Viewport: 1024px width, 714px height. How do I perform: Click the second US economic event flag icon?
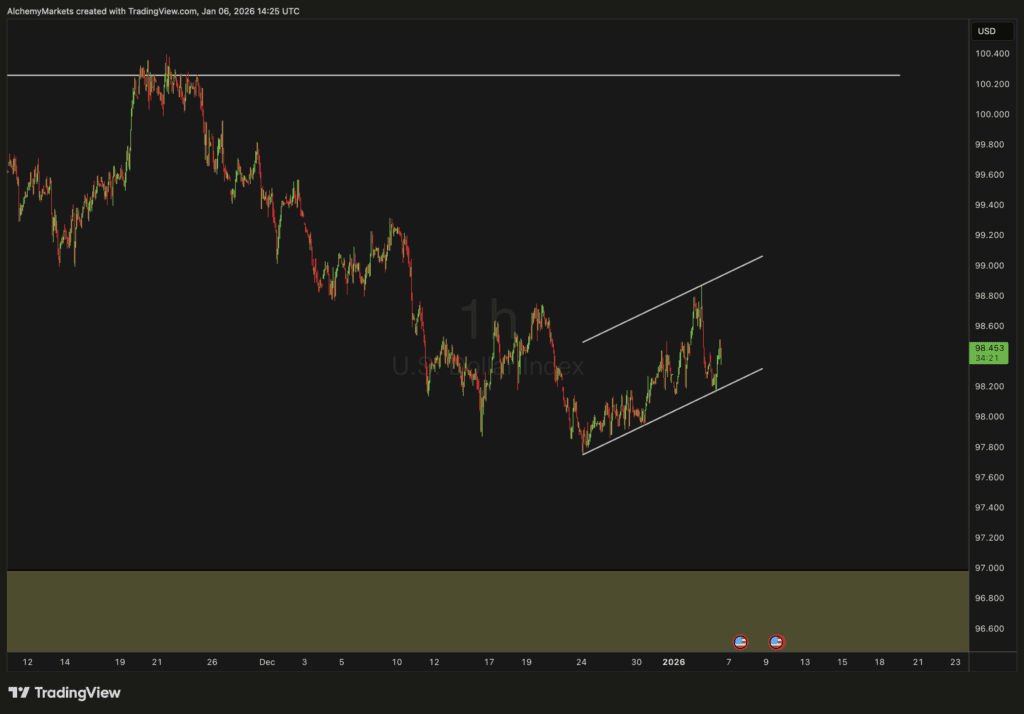(776, 641)
